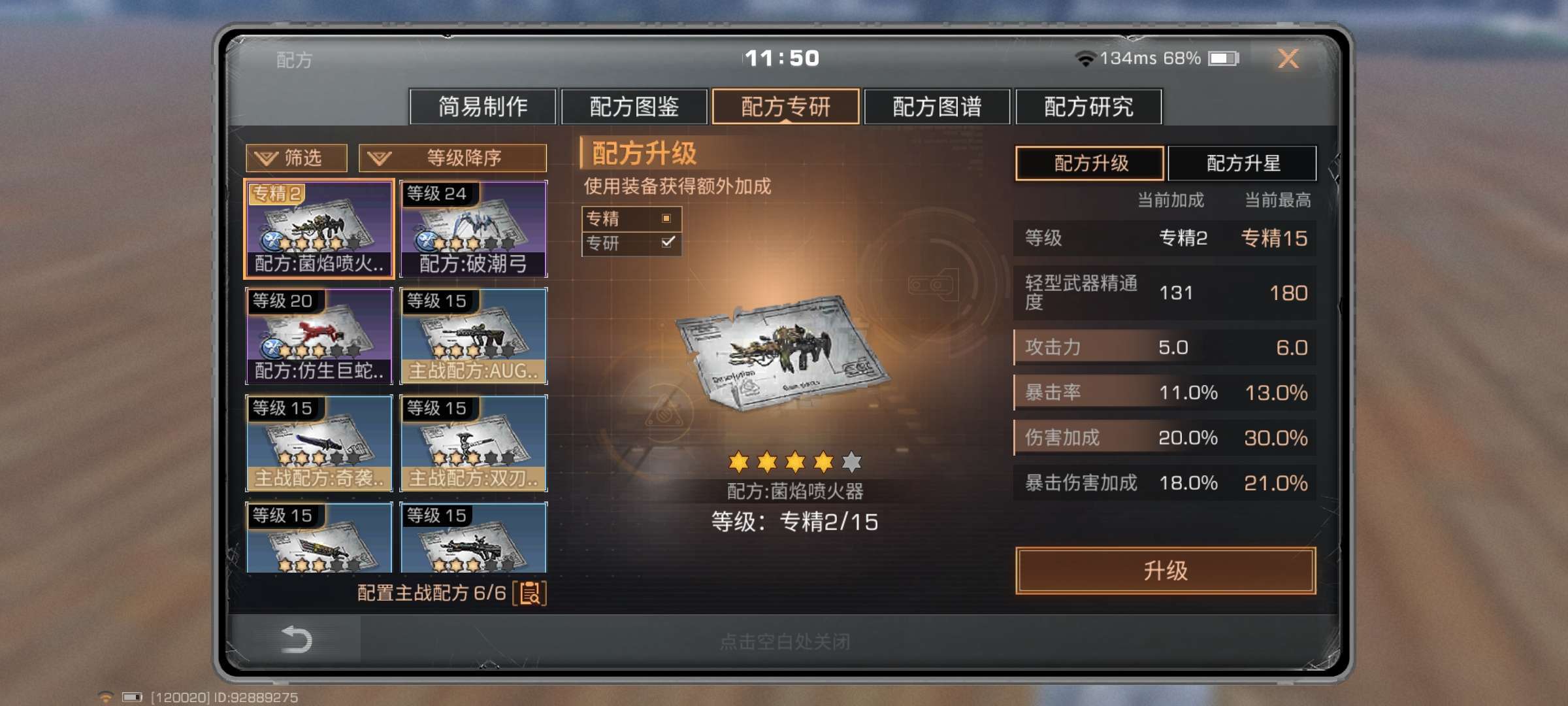1568x706 pixels.
Task: Click the back arrow icon at bottom left
Action: (296, 639)
